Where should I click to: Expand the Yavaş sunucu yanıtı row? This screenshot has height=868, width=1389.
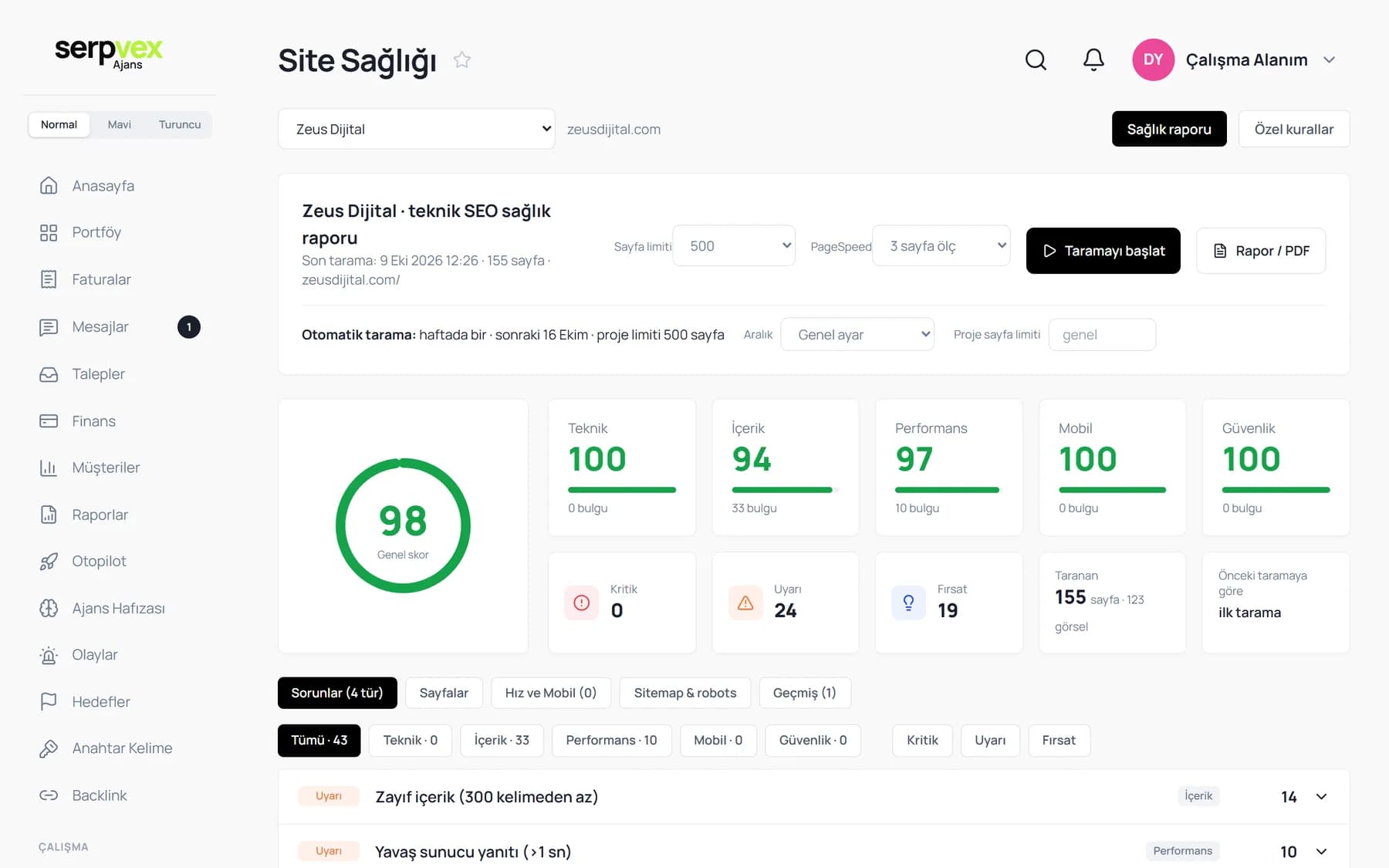point(813,851)
